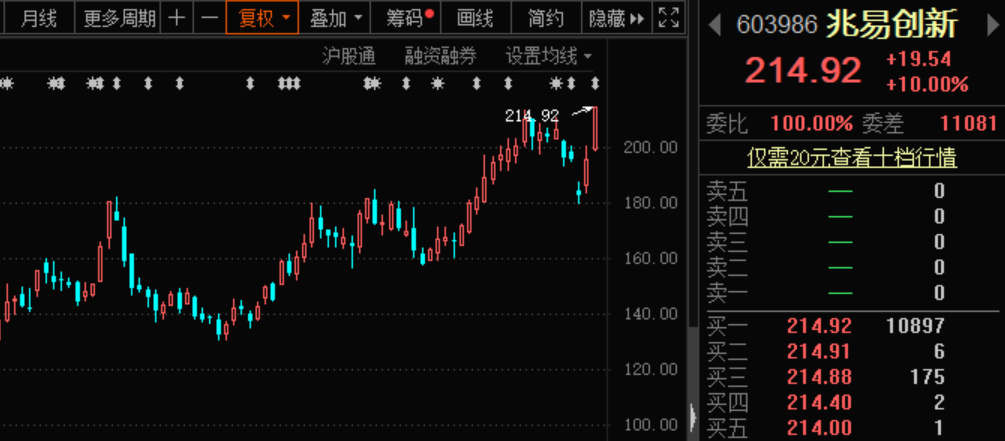Click the current price 214.92 header

point(802,71)
